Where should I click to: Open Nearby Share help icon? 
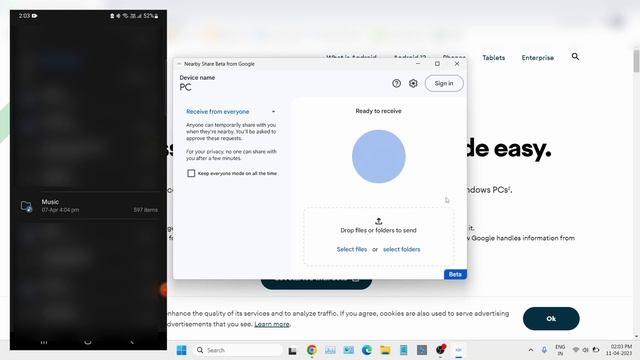(396, 83)
